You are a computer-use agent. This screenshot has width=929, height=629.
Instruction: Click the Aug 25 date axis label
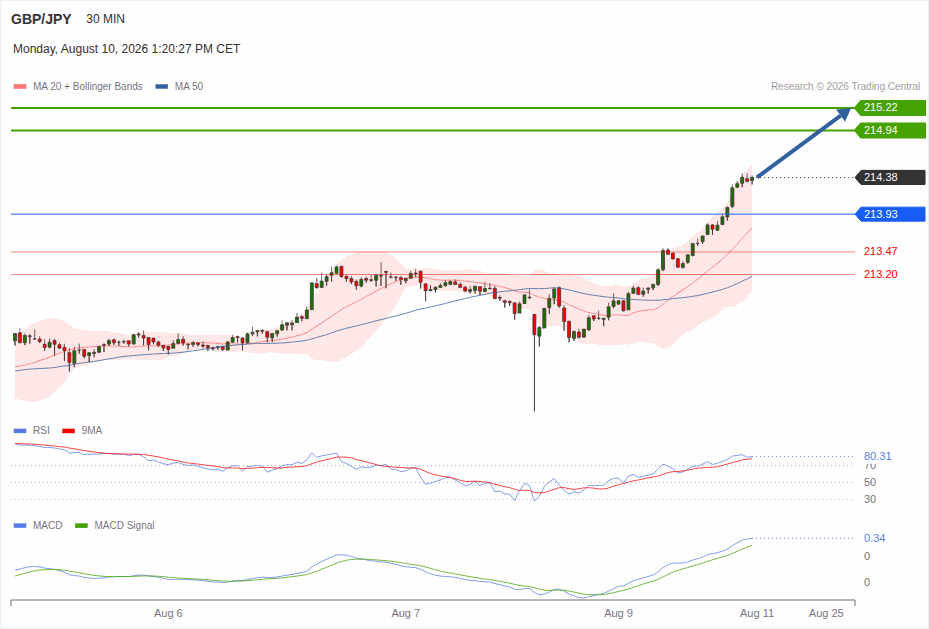point(826,613)
